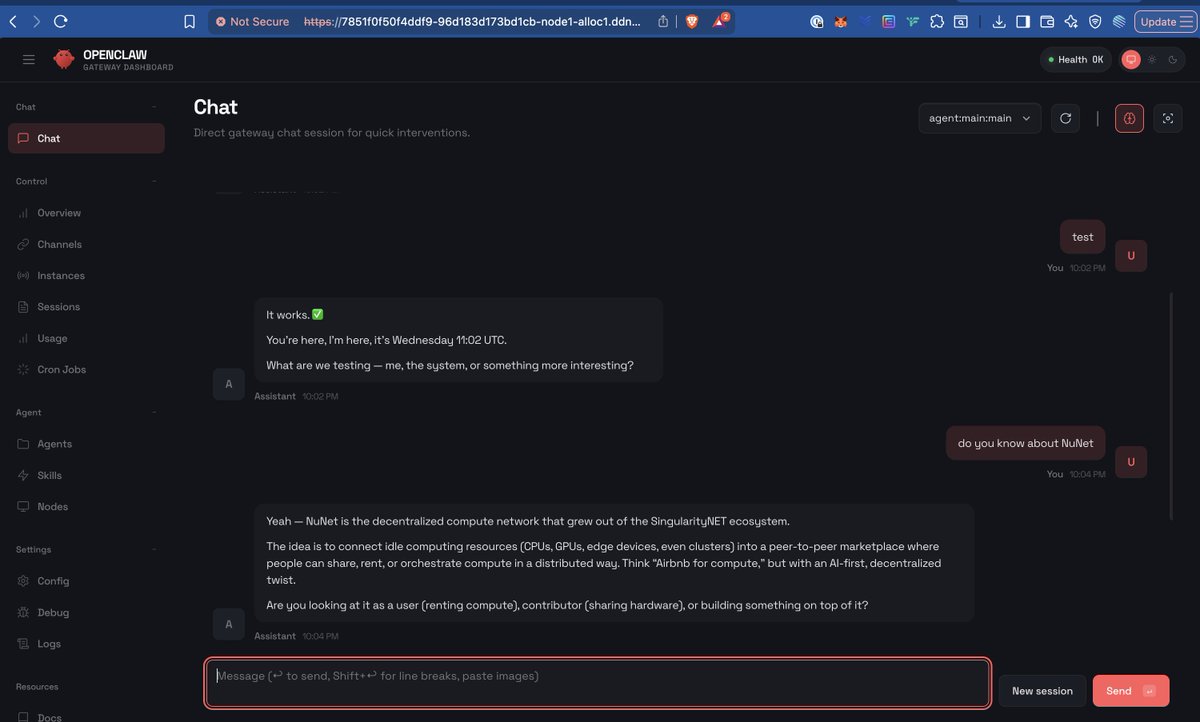Refresh the chat with the reload button

1066,118
